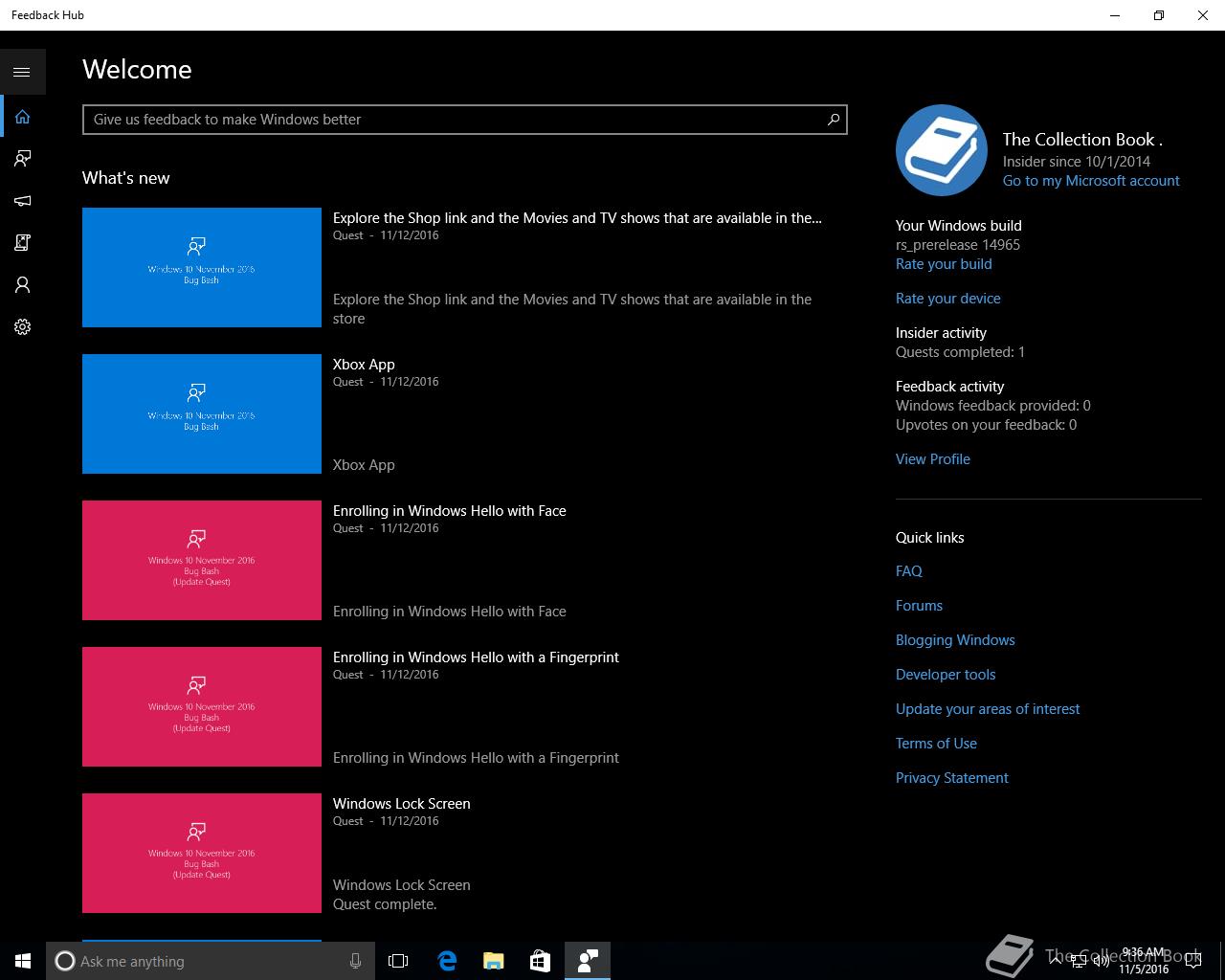Select 'Enrolling in Windows Hello with a Fingerprint' title

pyautogui.click(x=476, y=657)
